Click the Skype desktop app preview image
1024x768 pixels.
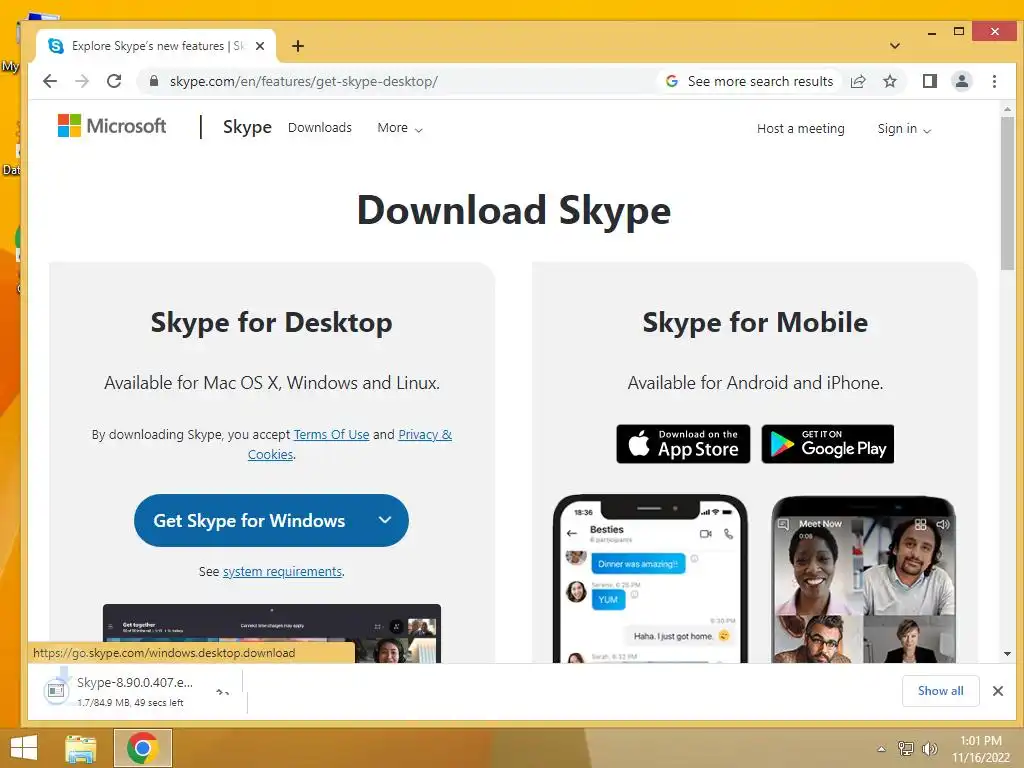(x=272, y=633)
